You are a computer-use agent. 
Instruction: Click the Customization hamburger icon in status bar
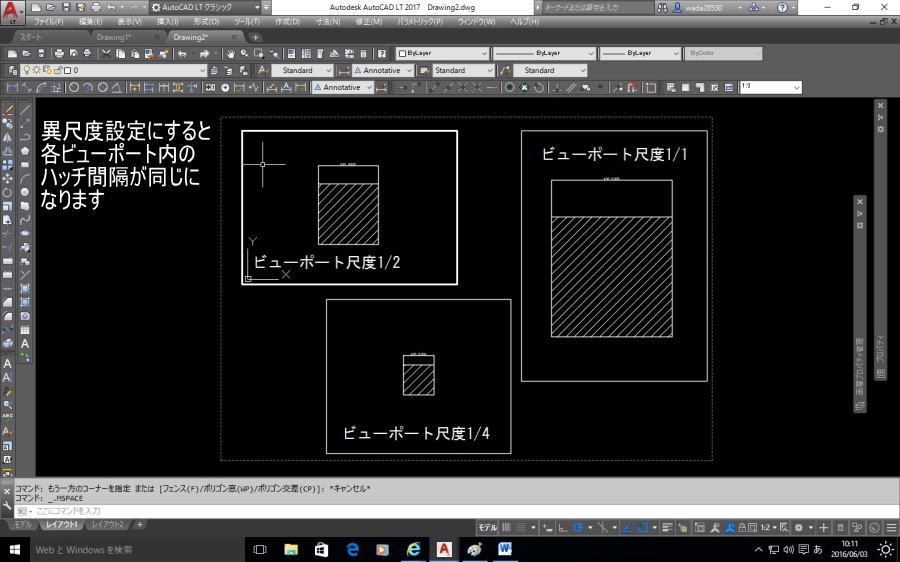[891, 527]
